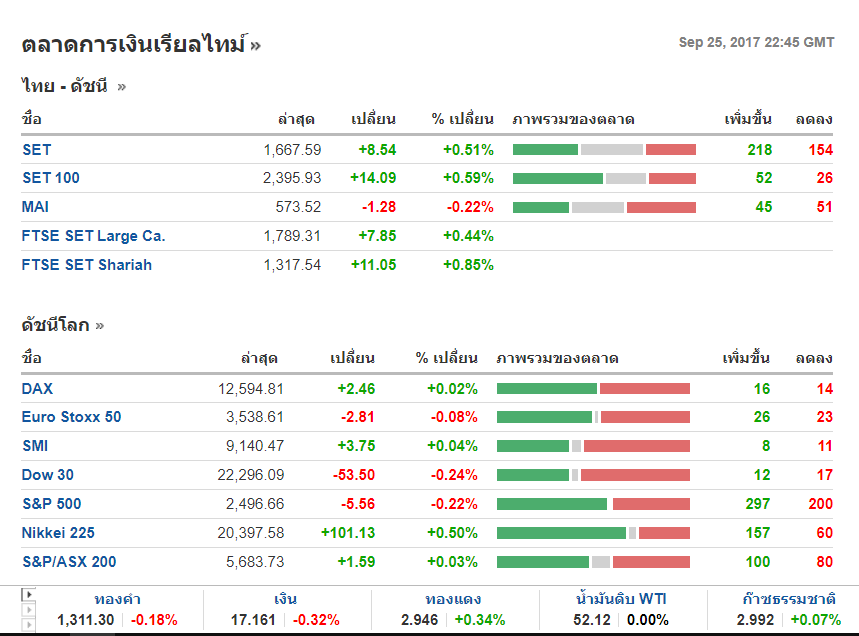Open ก๊าซธรรมชาติ commodity in ticker
Image resolution: width=859 pixels, height=636 pixels.
[788, 600]
